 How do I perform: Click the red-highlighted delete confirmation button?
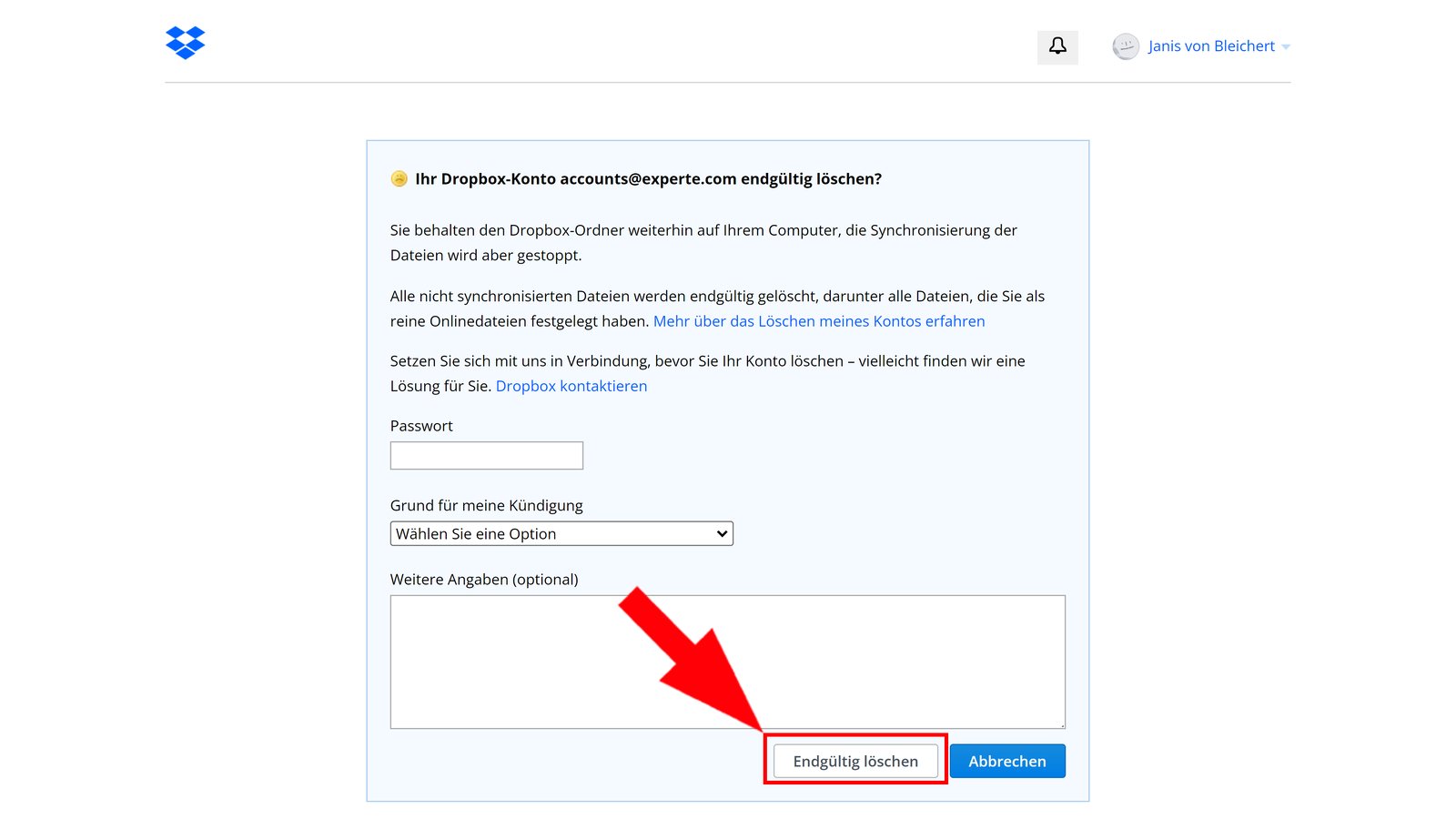[854, 761]
